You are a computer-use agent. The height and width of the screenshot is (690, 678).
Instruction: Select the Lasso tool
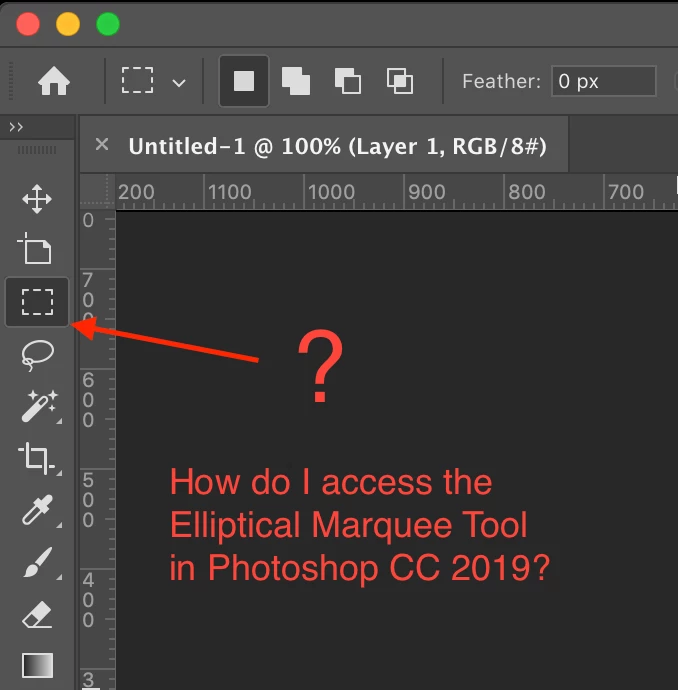[37, 355]
